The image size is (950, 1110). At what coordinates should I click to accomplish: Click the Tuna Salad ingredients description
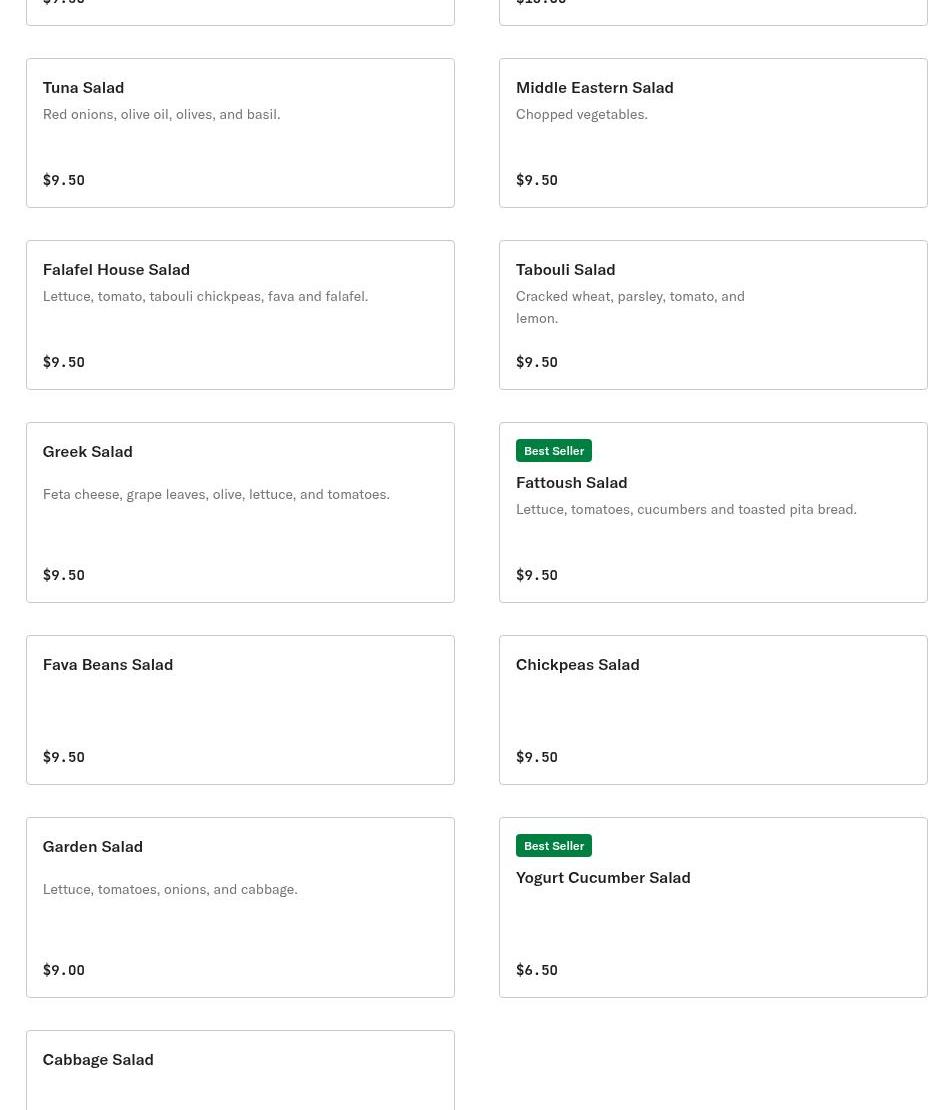click(x=161, y=114)
